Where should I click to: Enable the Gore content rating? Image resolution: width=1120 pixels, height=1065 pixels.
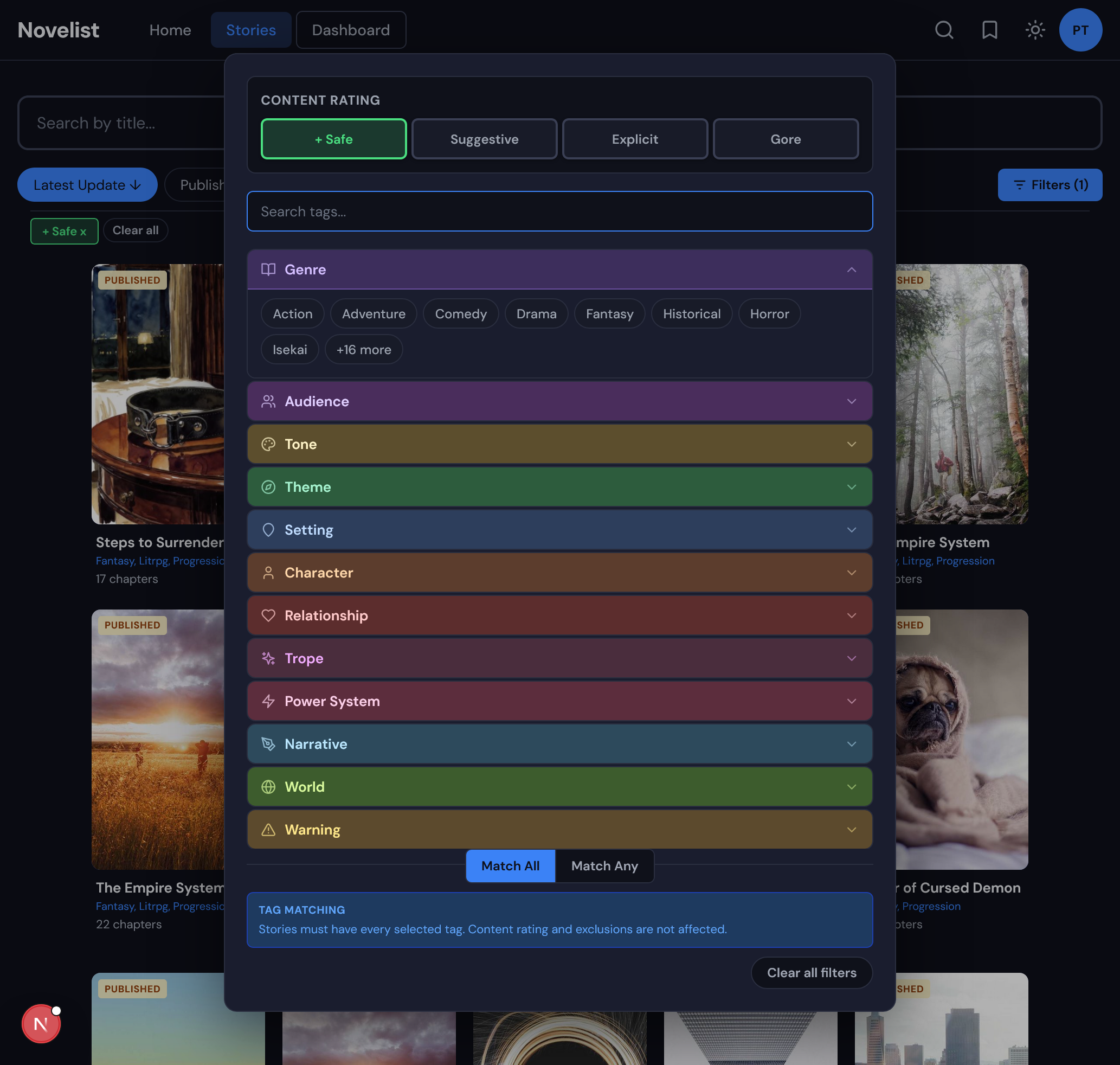(x=786, y=138)
